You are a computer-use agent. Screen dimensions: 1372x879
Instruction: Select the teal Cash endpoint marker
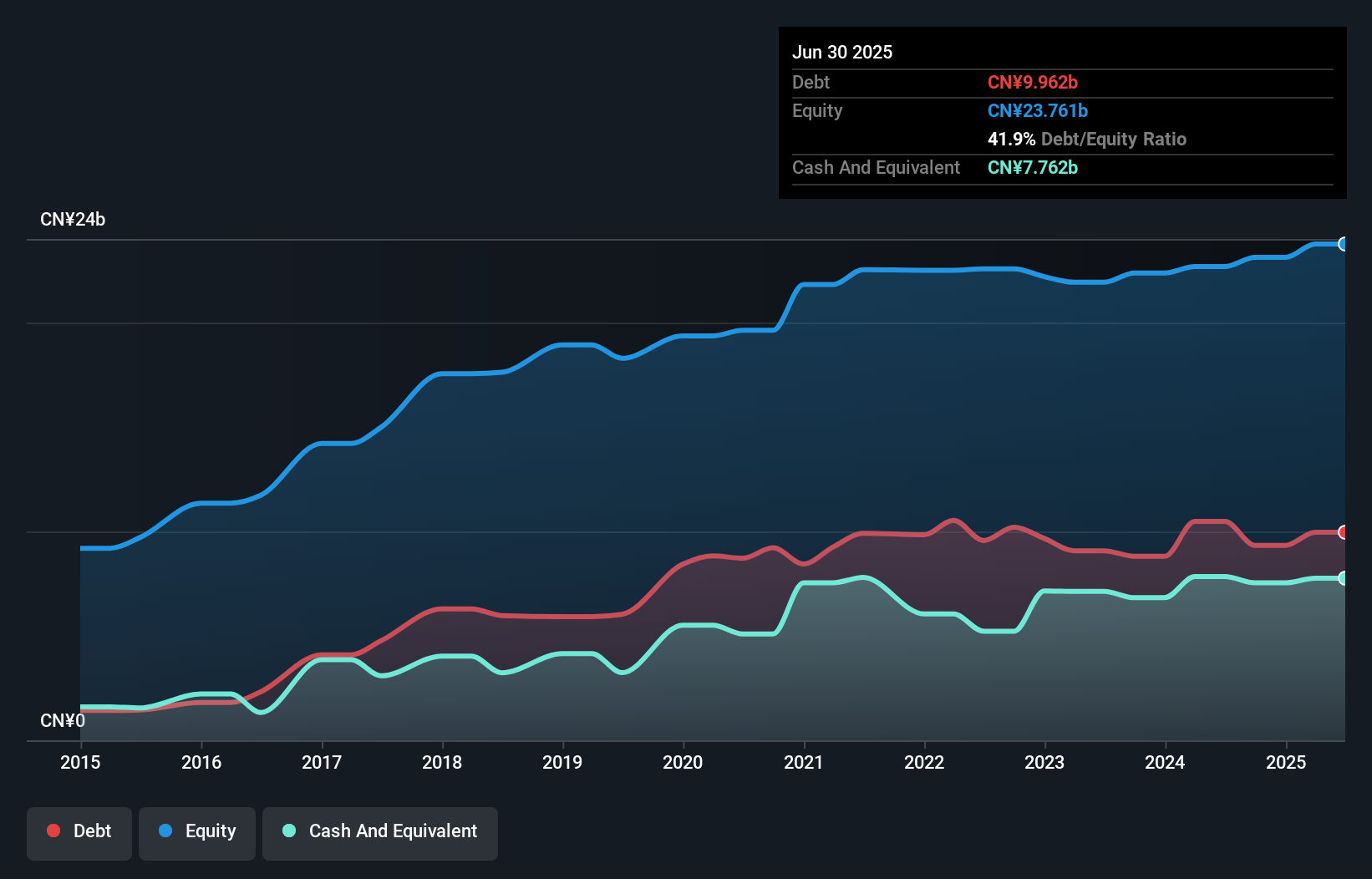tap(1343, 578)
